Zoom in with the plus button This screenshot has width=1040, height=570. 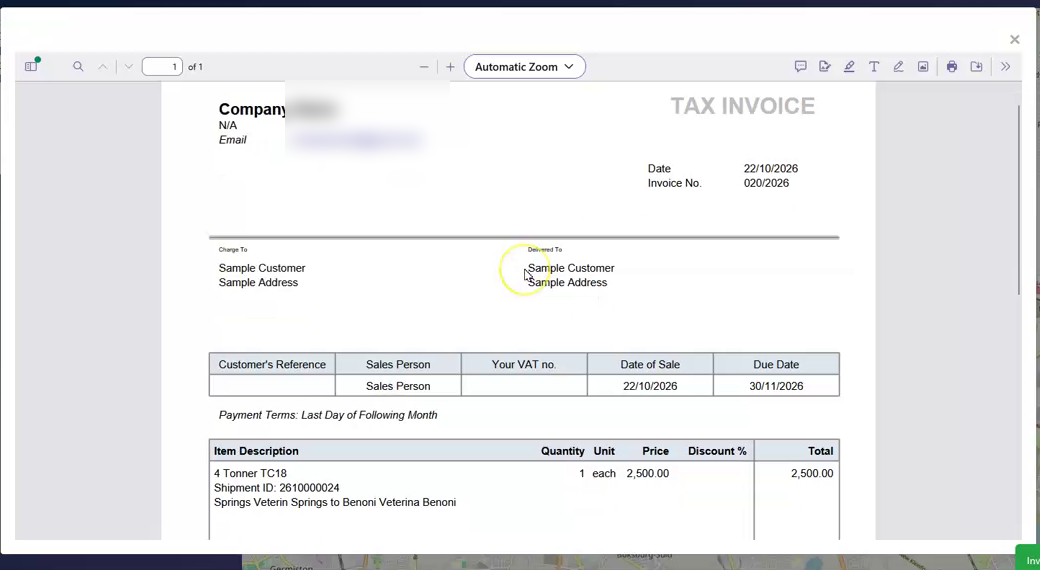(x=450, y=66)
